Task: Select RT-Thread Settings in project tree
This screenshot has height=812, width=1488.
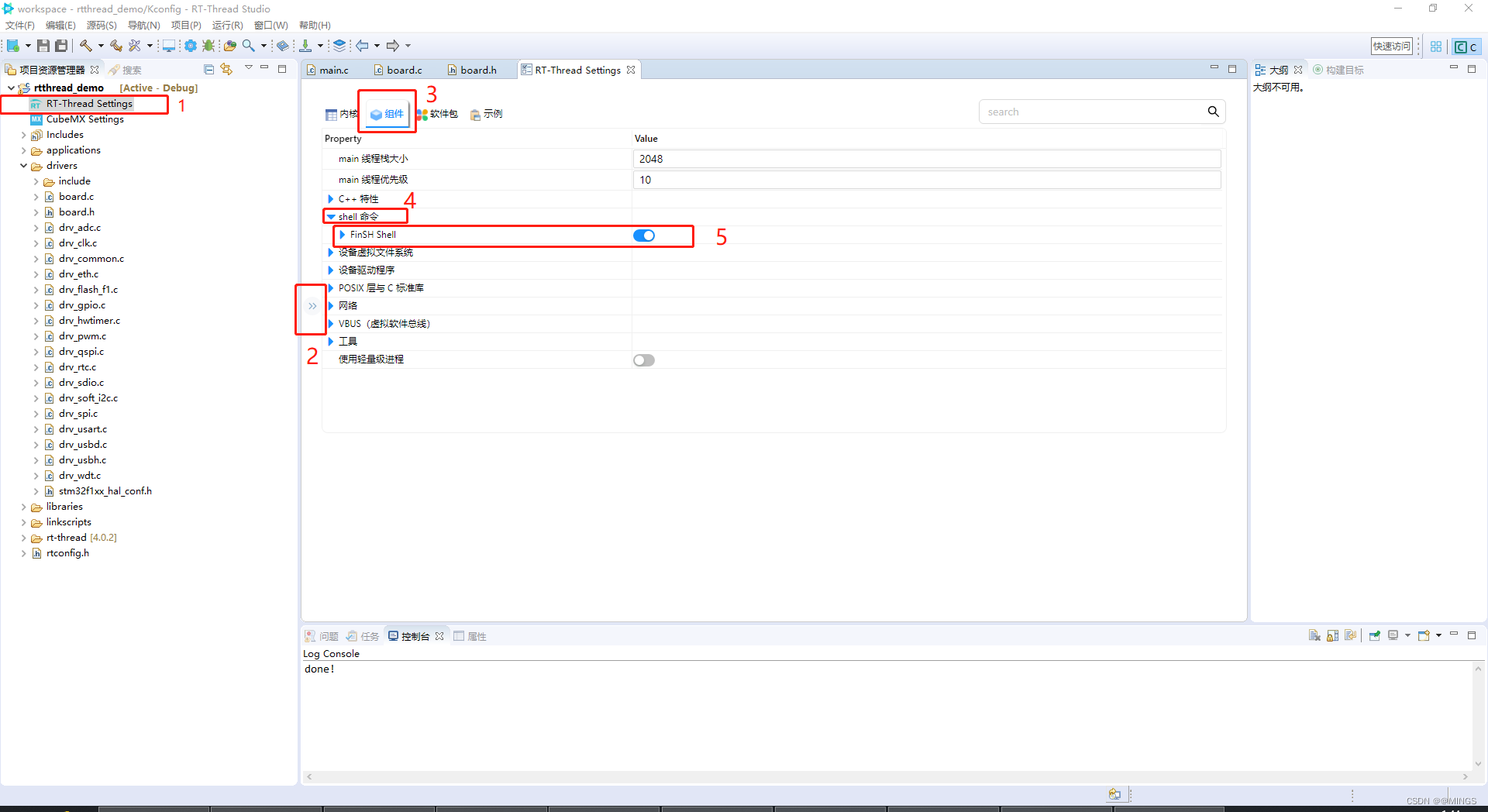Action: 81,104
